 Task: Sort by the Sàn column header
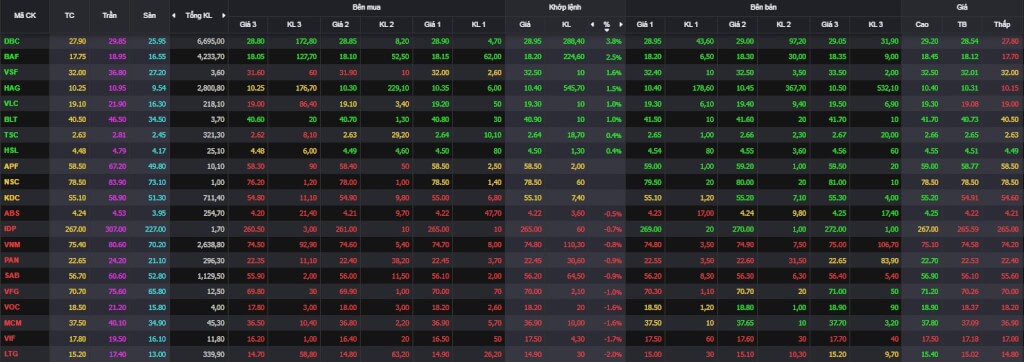click(150, 15)
